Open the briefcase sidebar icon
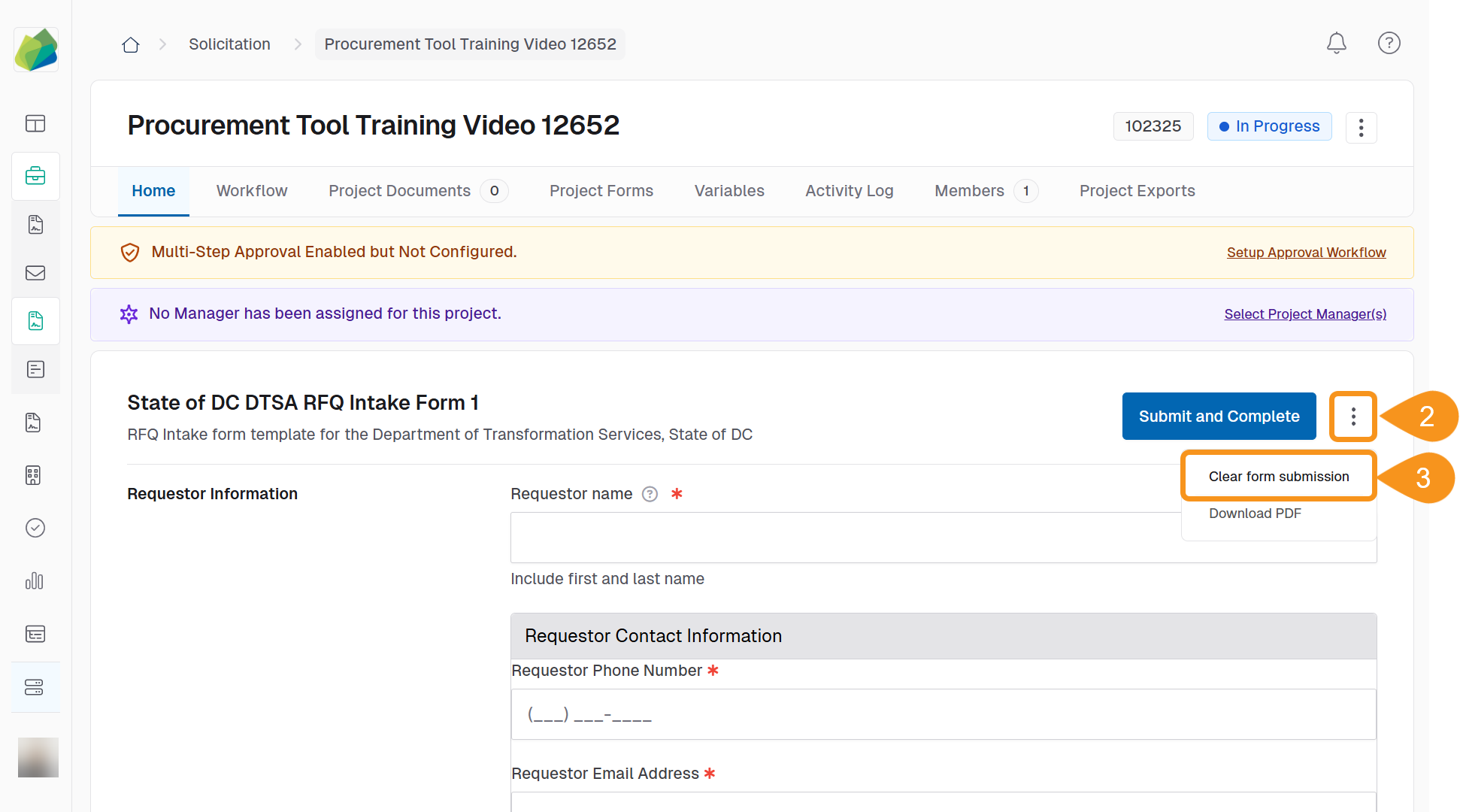Image resolution: width=1460 pixels, height=812 pixels. pos(35,176)
